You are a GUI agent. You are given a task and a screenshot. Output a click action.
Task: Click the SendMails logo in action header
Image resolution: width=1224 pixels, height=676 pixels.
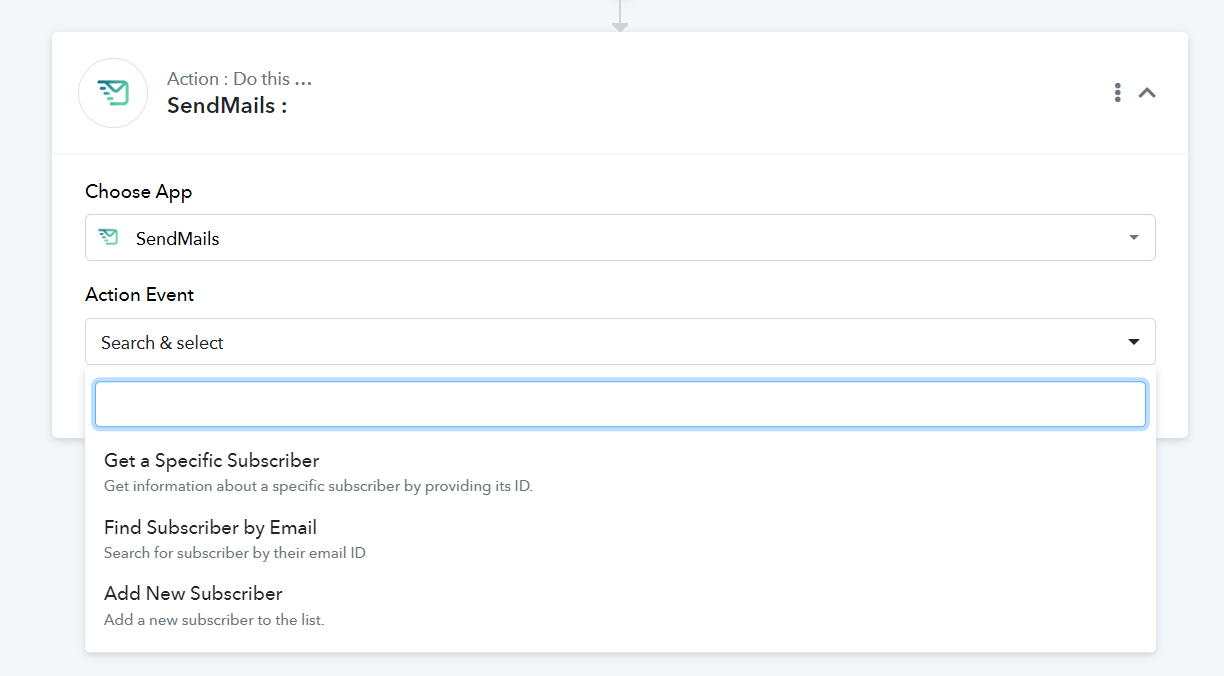[x=113, y=93]
